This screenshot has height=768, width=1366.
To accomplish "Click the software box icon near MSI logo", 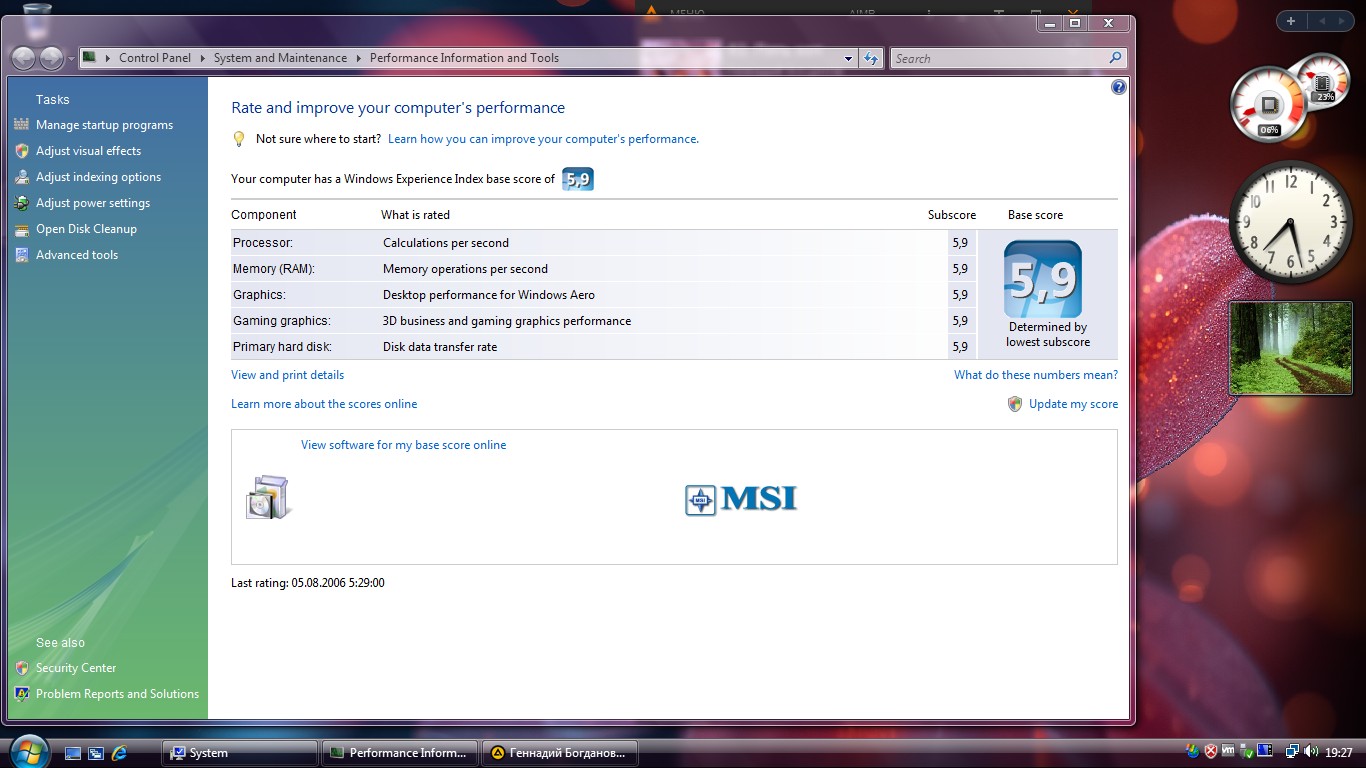I will tap(268, 497).
